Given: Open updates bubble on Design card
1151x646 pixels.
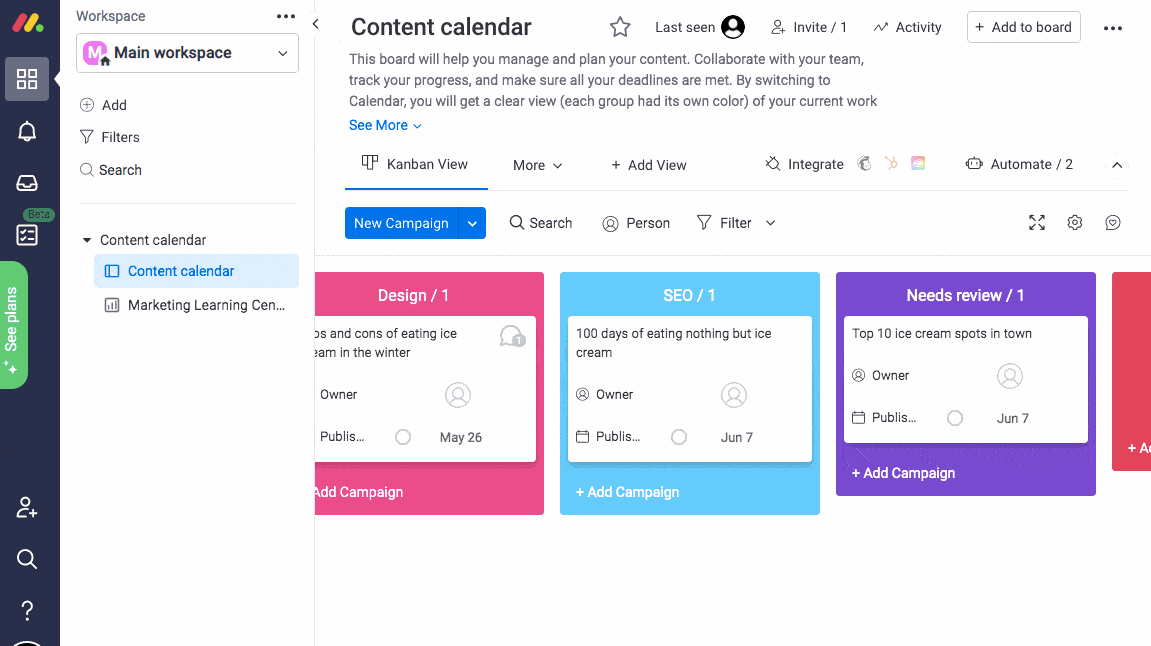Looking at the screenshot, I should [511, 336].
